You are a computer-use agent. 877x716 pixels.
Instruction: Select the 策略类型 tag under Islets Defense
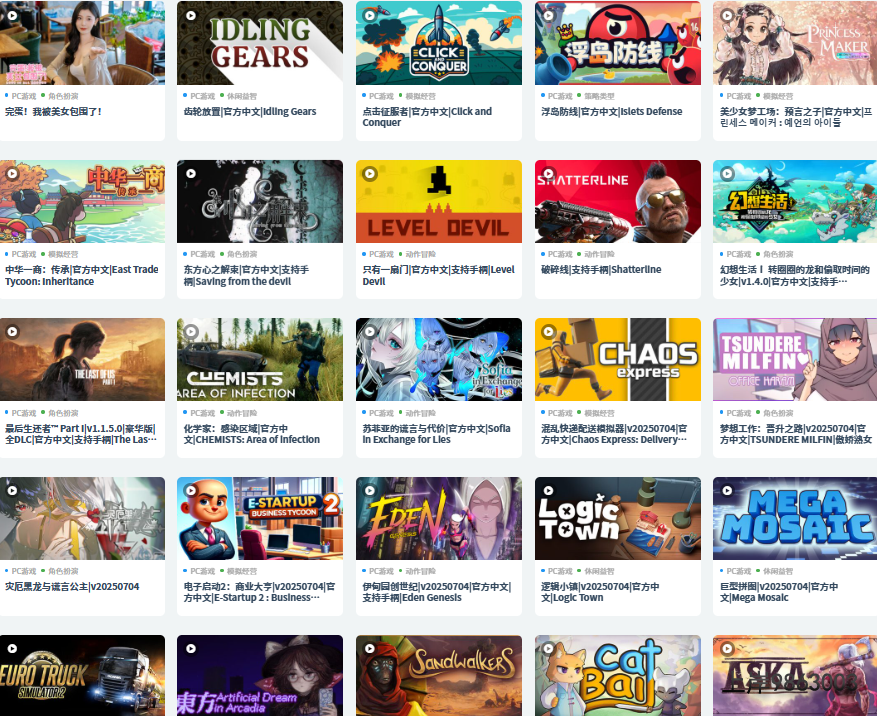click(x=599, y=97)
